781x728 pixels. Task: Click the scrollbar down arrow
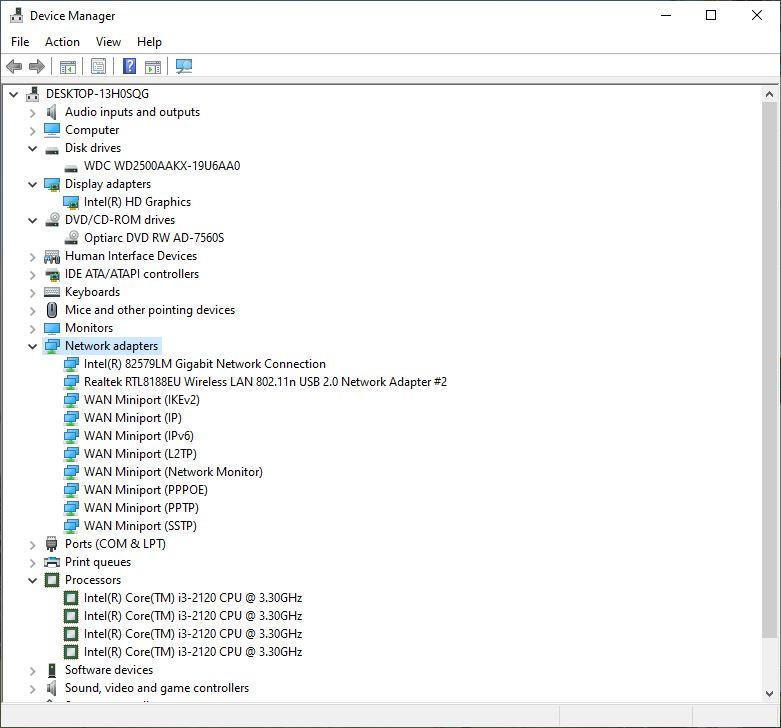click(770, 694)
